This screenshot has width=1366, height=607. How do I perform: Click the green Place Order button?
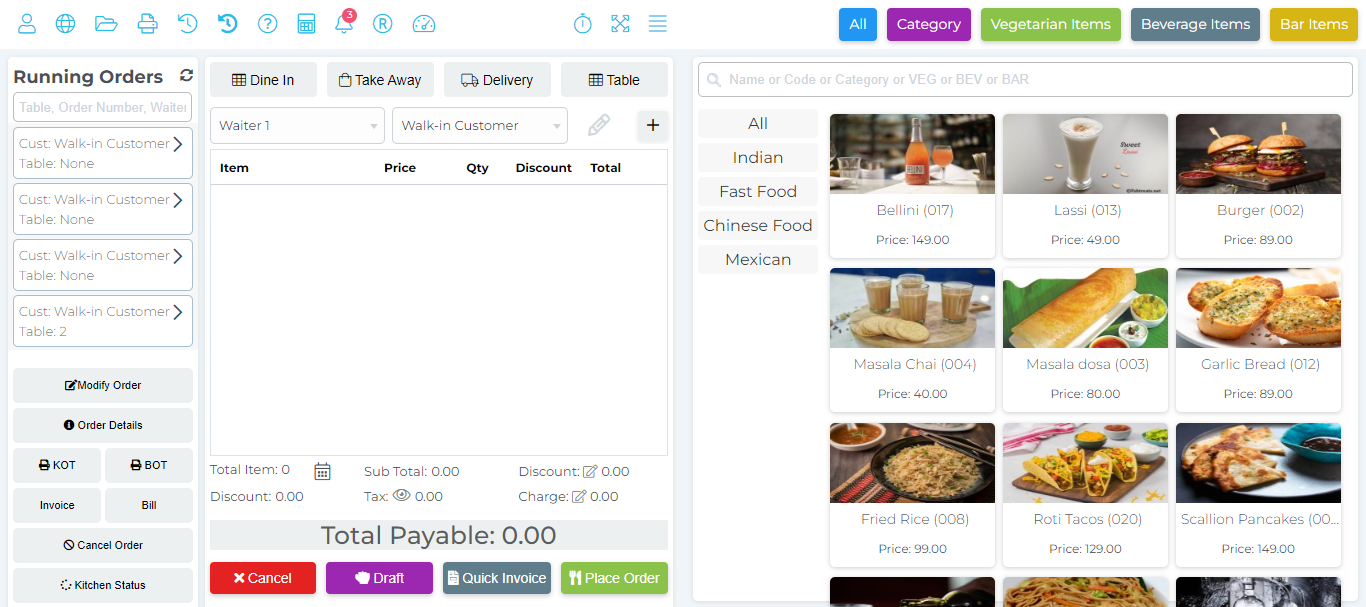pyautogui.click(x=613, y=578)
